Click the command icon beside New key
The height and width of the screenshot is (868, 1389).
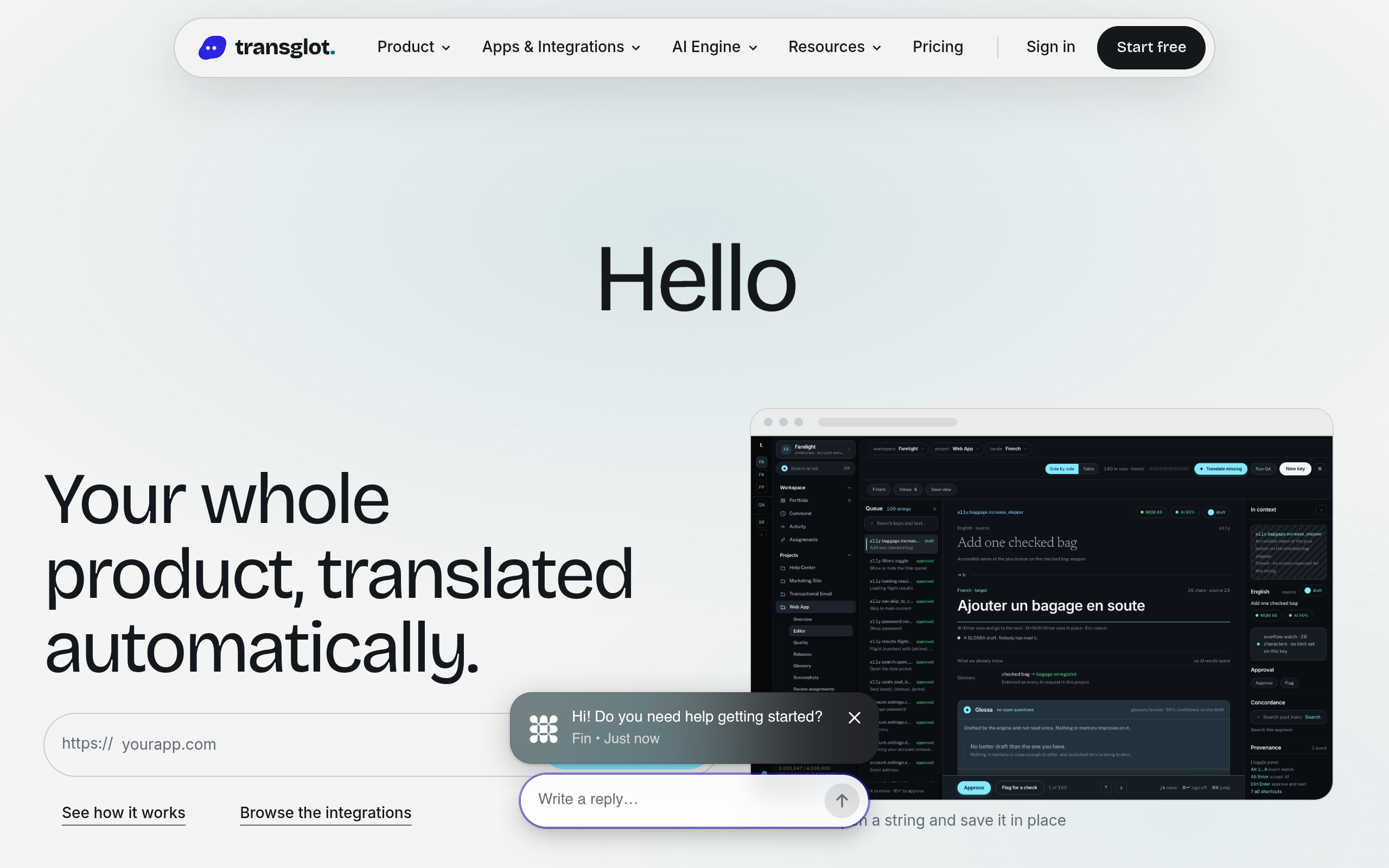point(1320,469)
